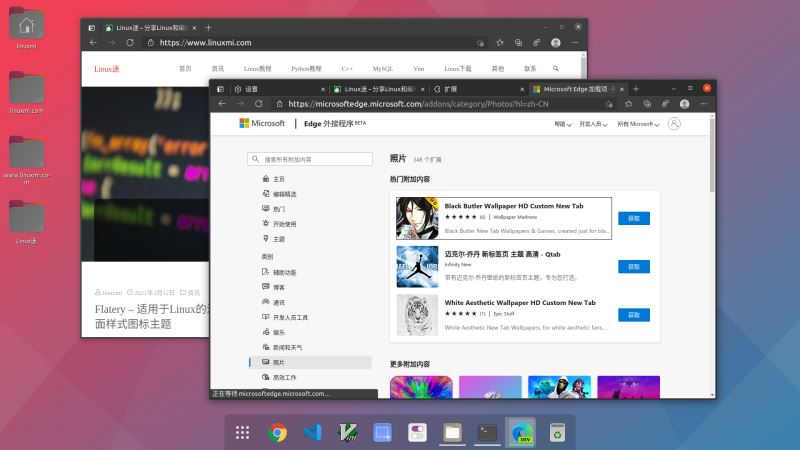This screenshot has height=450, width=800.
Task: Go back in the linuxmi.com back window
Action: (x=93, y=43)
